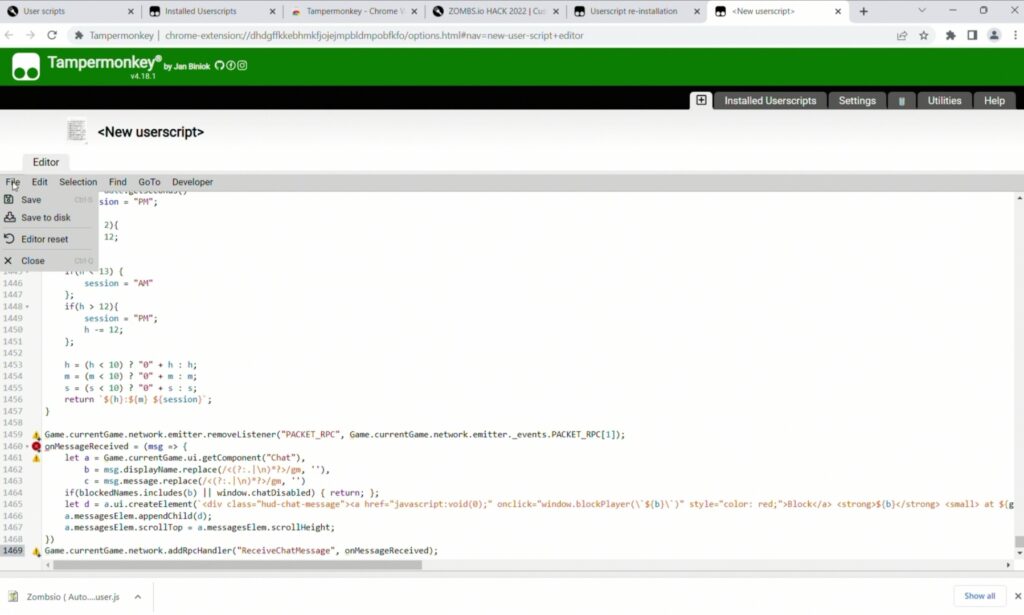Click the File menu header
Screen dimensions: 1024x615
click(x=12, y=182)
